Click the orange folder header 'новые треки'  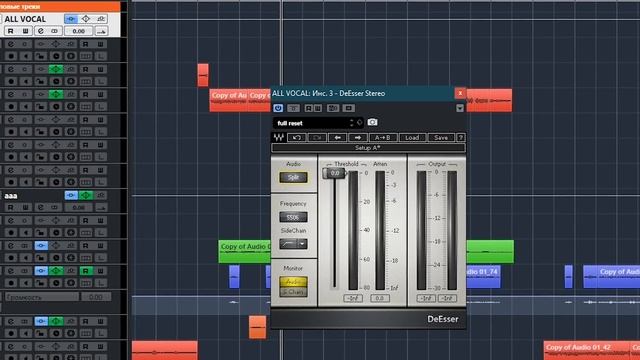60,6
